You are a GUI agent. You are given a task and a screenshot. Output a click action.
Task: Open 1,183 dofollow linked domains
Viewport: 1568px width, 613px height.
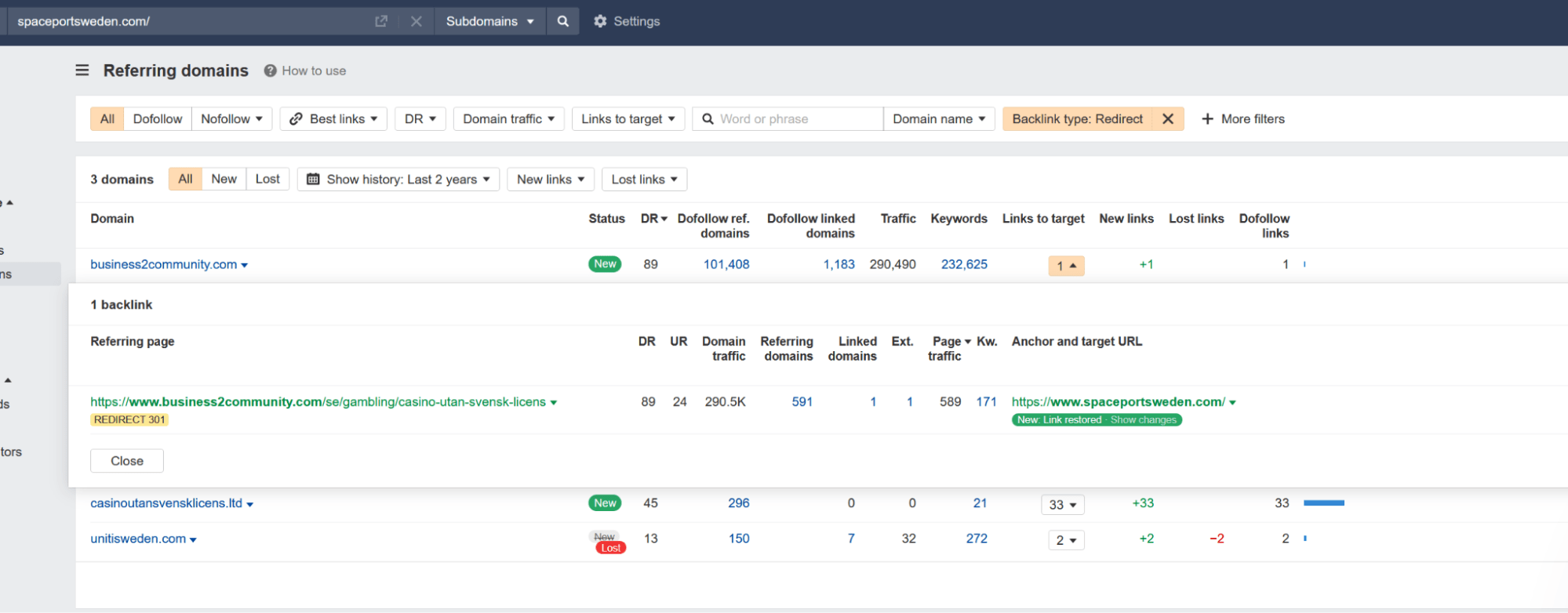click(x=839, y=265)
